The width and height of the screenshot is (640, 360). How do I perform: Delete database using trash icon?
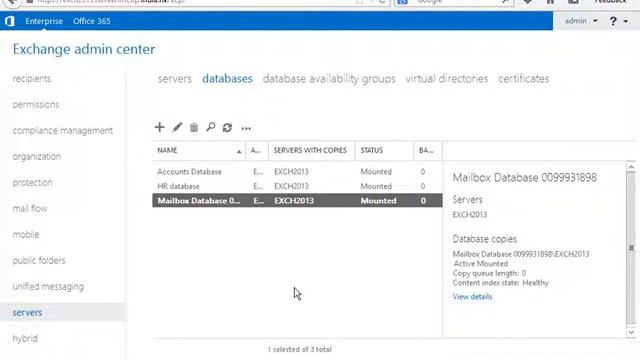(x=194, y=127)
